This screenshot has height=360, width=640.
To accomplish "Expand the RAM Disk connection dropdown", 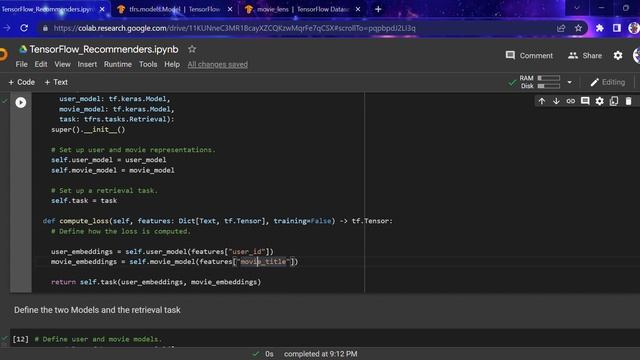I will click(569, 82).
